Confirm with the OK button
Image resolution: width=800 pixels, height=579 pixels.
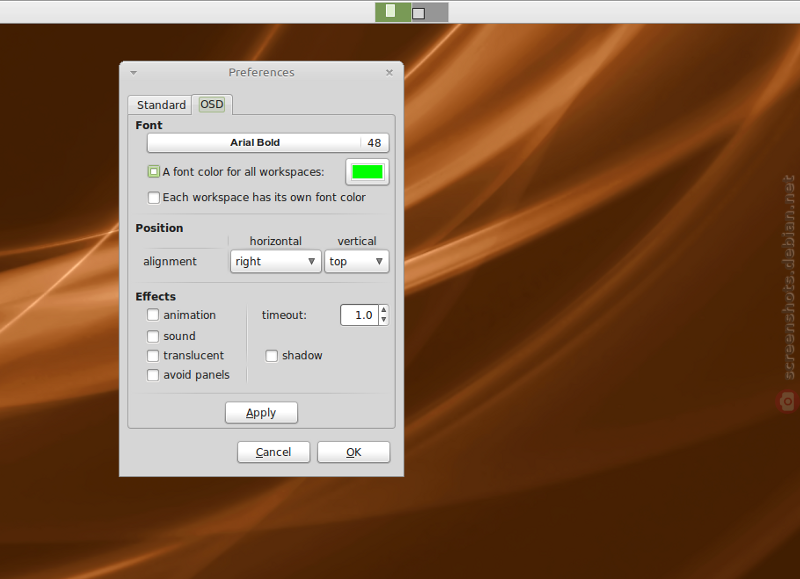(354, 452)
